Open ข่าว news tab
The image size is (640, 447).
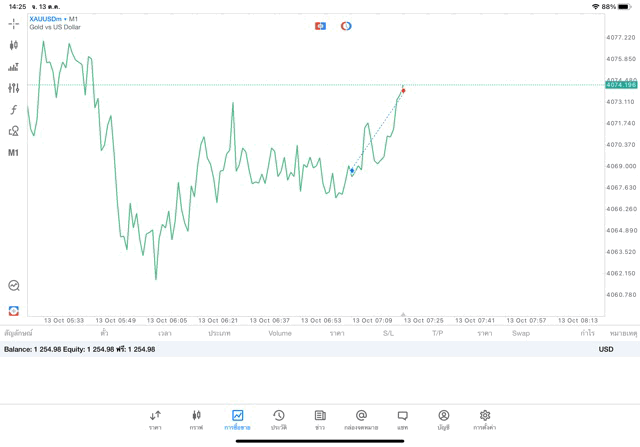click(x=320, y=419)
